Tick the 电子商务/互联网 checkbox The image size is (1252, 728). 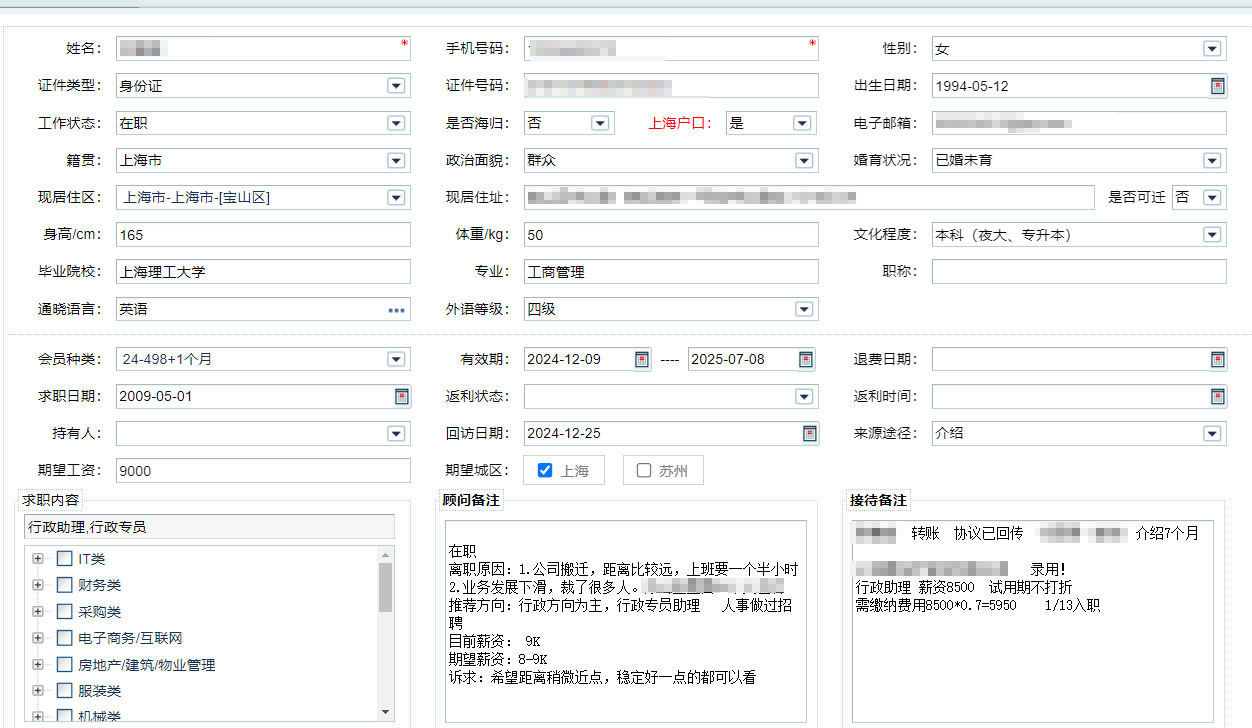pyautogui.click(x=64, y=638)
